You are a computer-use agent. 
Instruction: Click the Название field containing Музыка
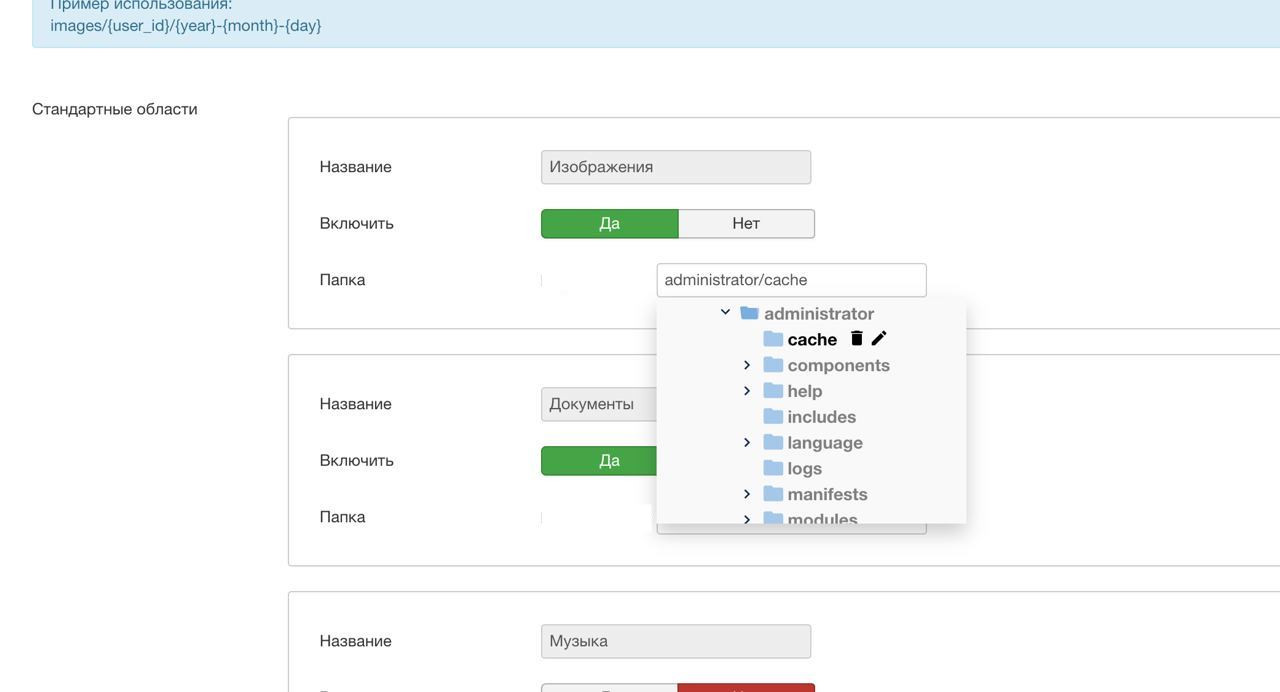[x=675, y=642]
